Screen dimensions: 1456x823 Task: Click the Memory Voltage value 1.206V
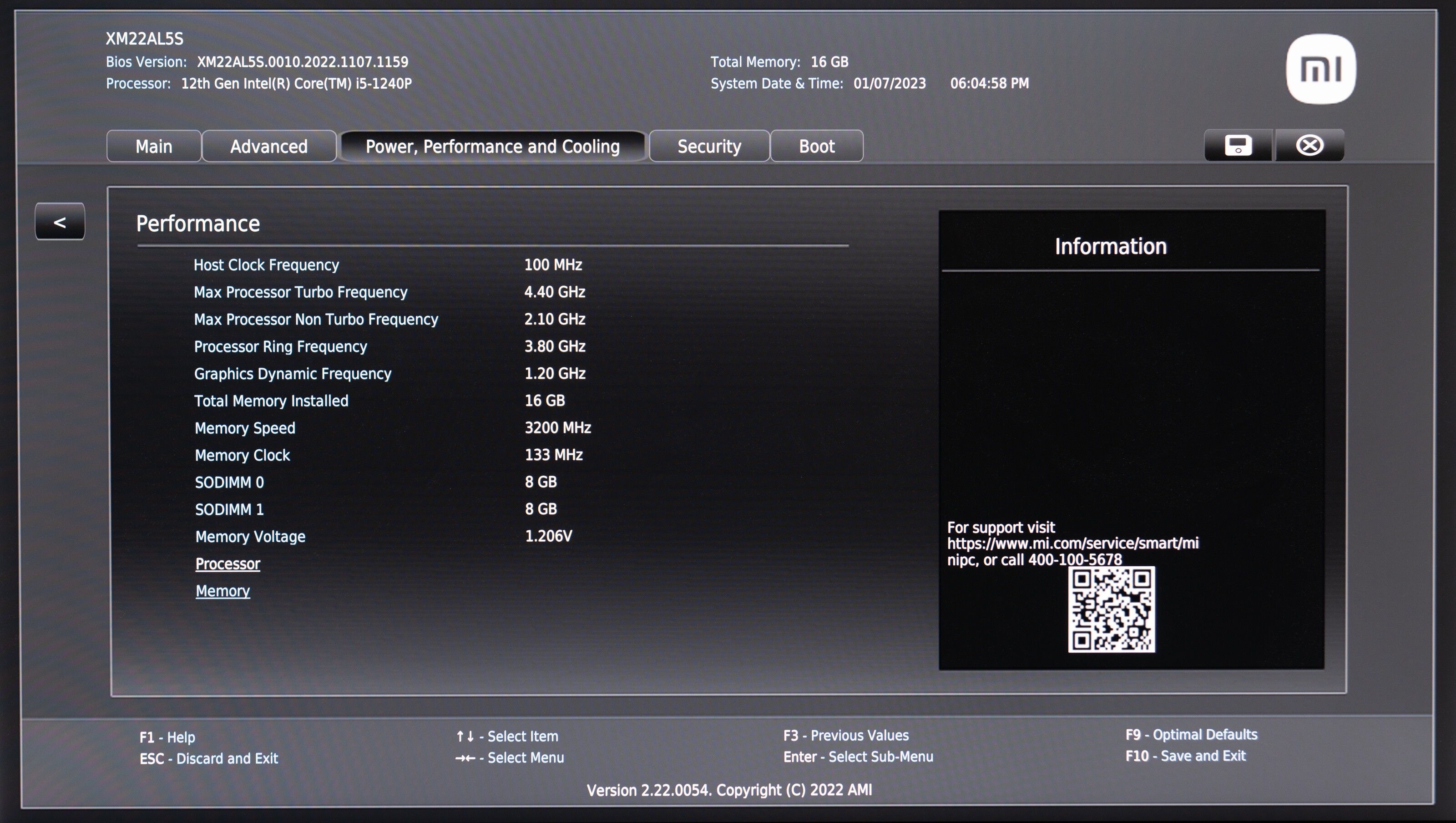[x=548, y=536]
